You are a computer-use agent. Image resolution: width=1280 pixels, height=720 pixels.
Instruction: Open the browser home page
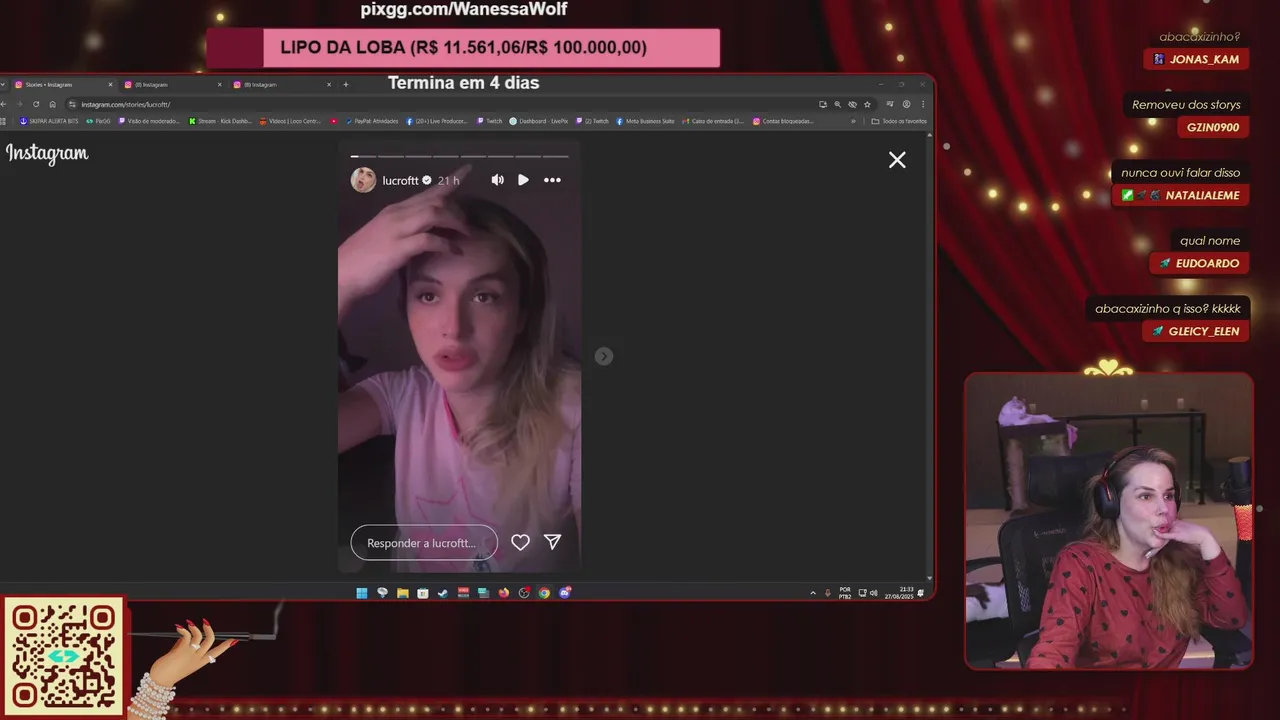[53, 104]
